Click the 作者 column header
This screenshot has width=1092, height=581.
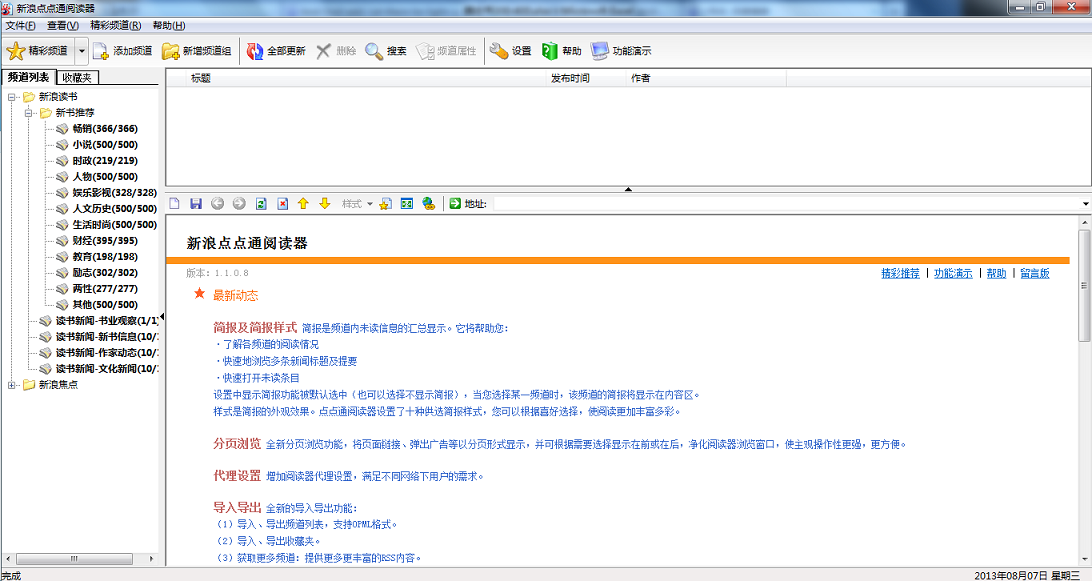tap(706, 78)
